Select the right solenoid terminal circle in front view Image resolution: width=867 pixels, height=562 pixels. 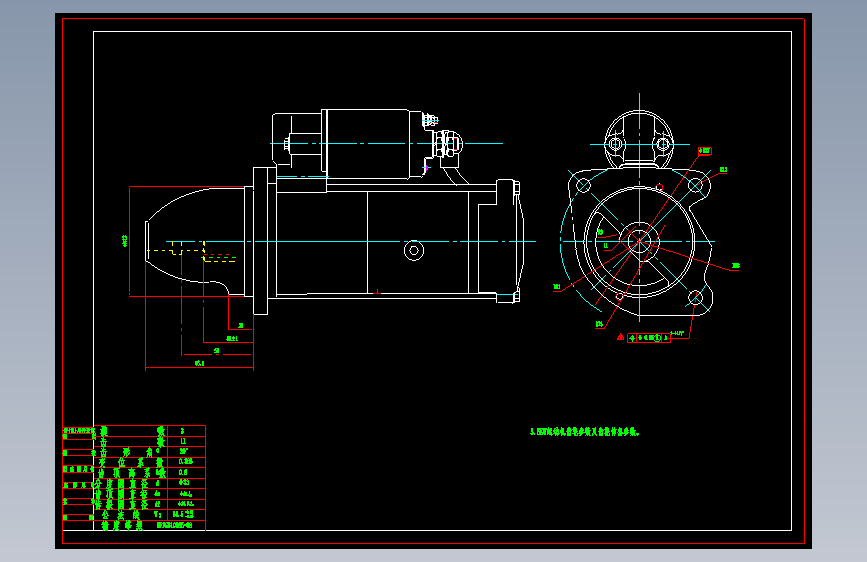(x=662, y=144)
